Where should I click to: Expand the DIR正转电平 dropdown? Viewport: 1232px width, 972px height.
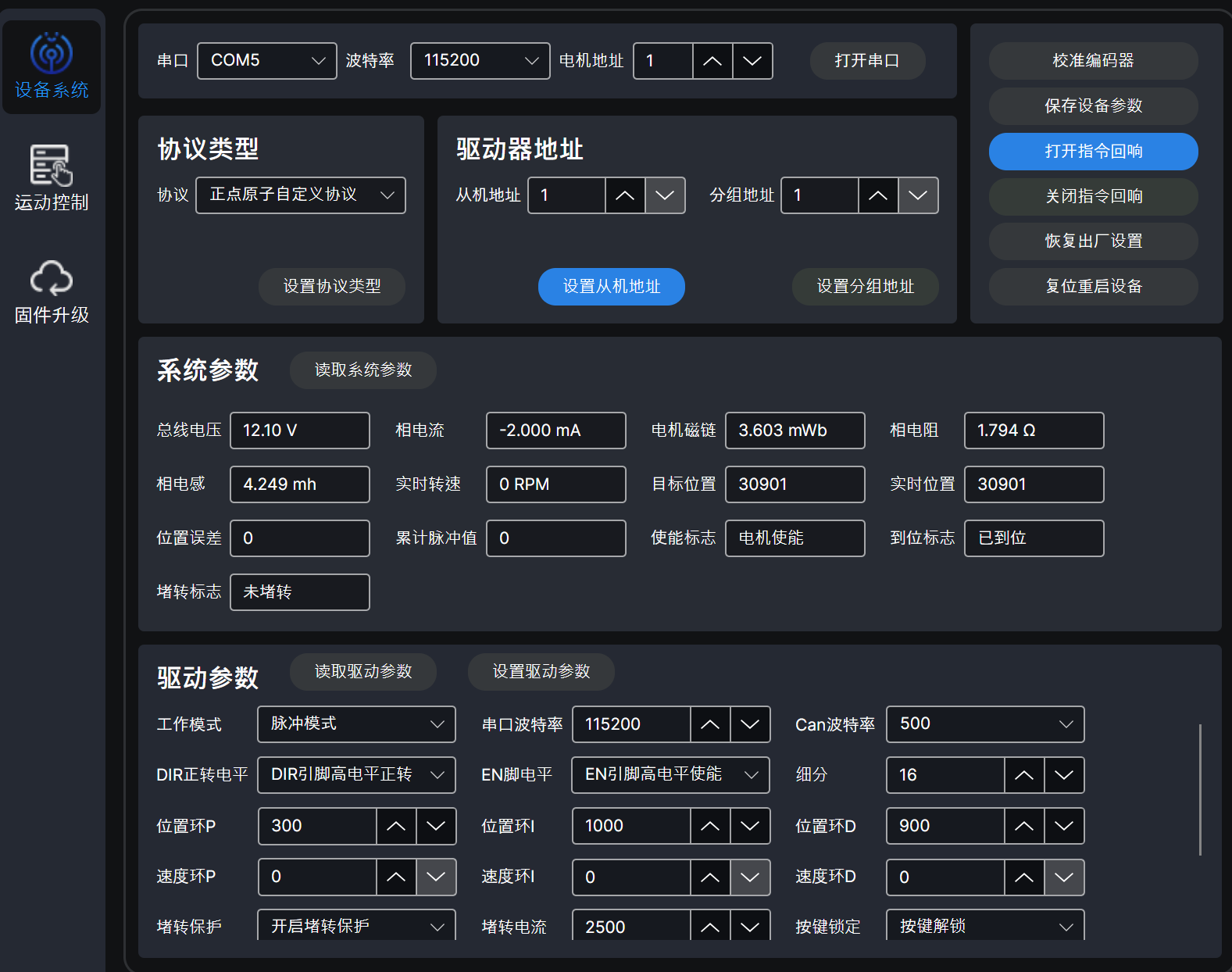click(x=357, y=775)
